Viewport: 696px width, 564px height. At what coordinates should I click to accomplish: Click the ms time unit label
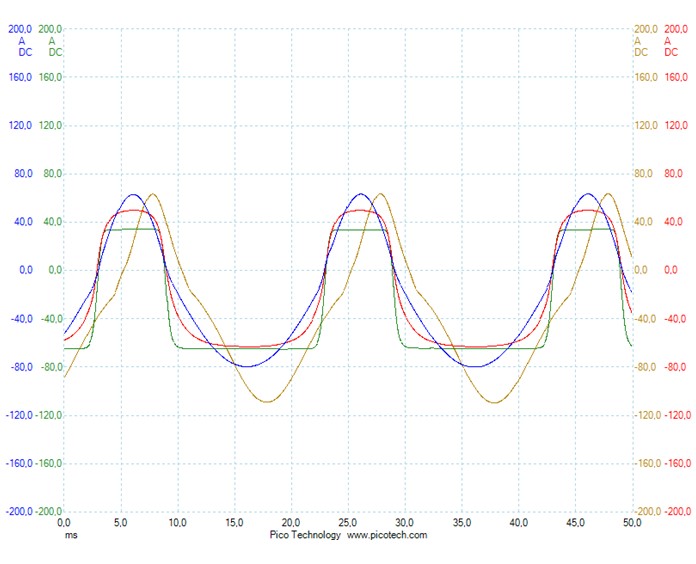pos(71,535)
